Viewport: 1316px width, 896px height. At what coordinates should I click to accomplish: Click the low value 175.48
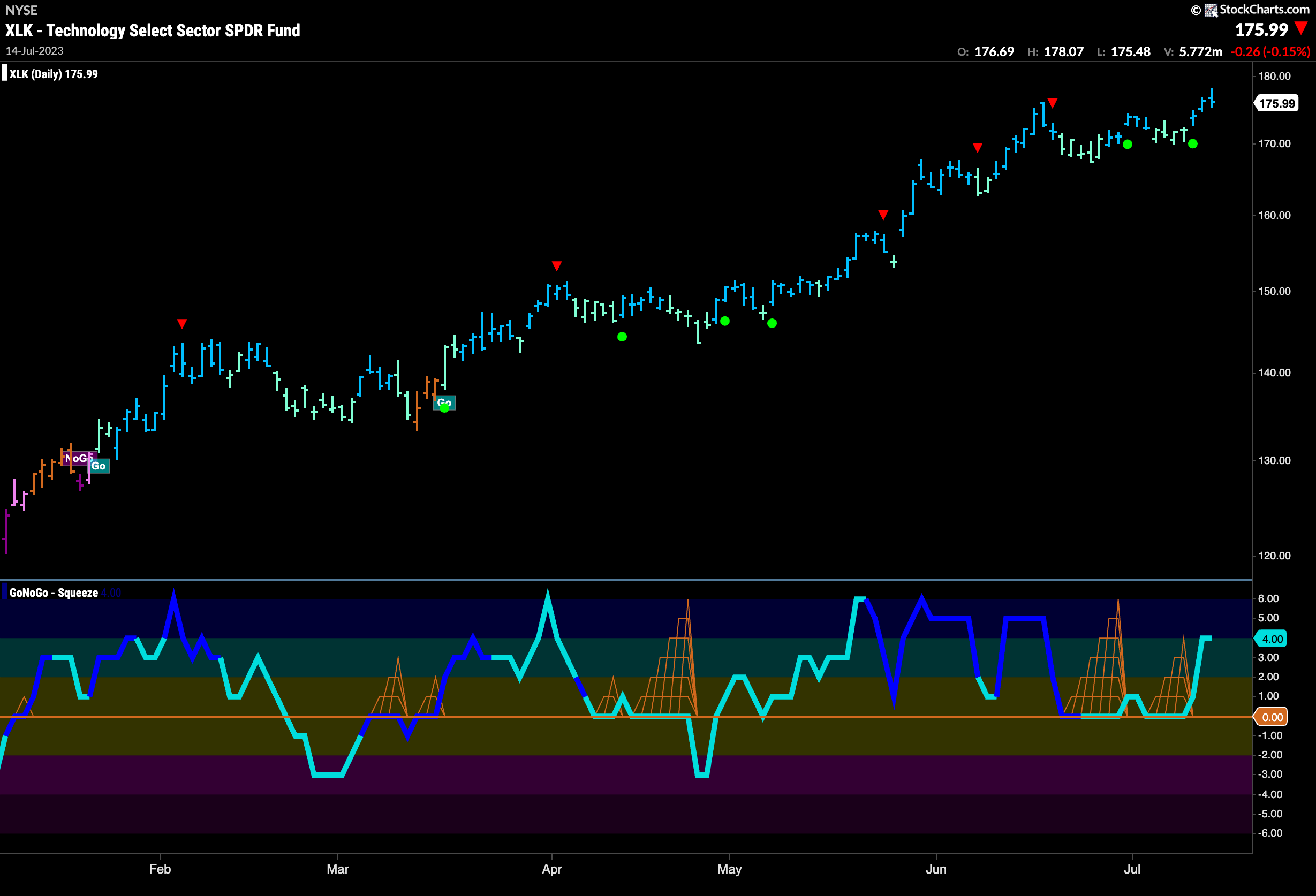pos(1130,51)
